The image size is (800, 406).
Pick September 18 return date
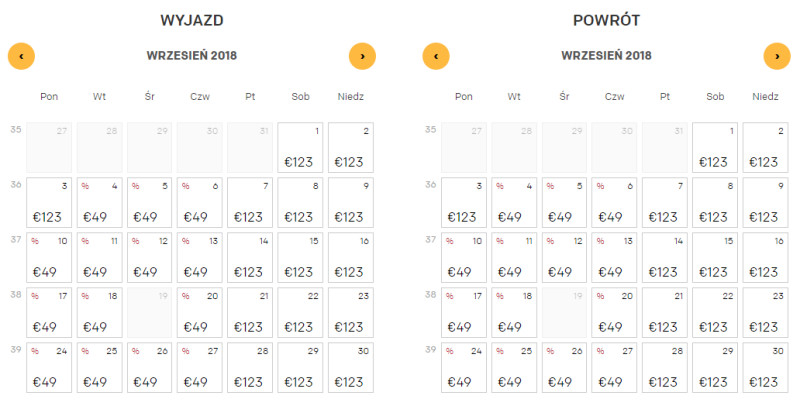click(x=514, y=313)
